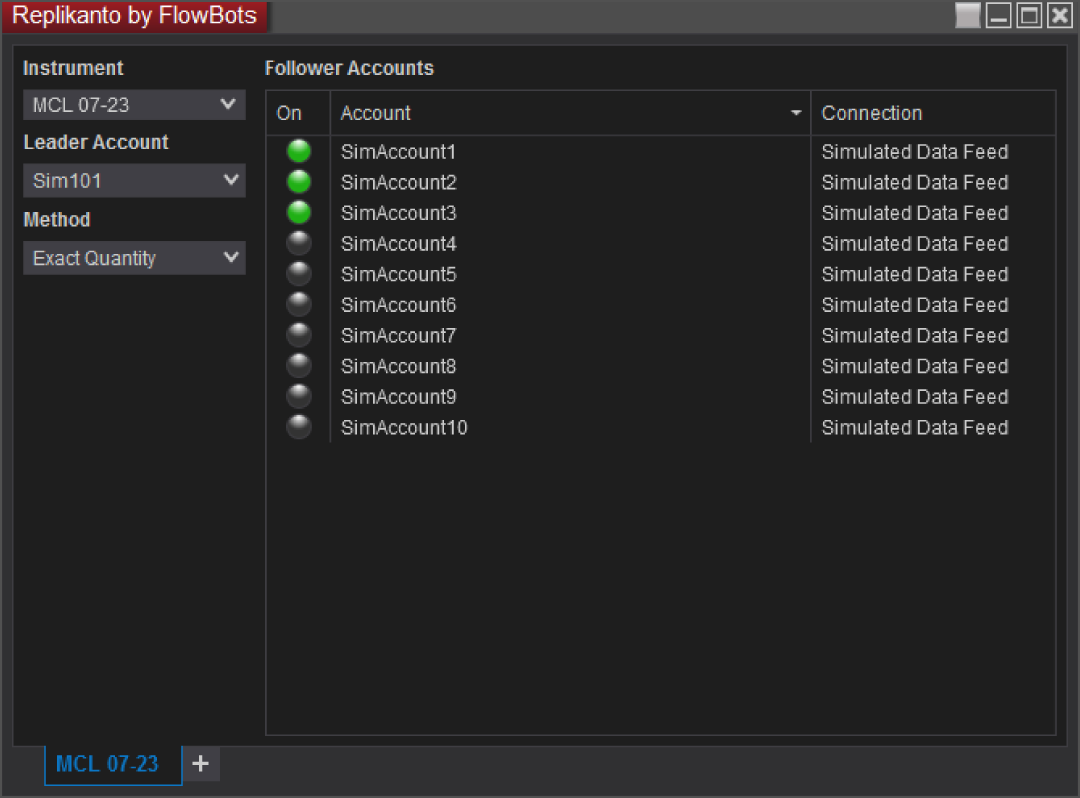Enable the SimAccount9 toggle
1080x798 pixels.
click(x=299, y=396)
